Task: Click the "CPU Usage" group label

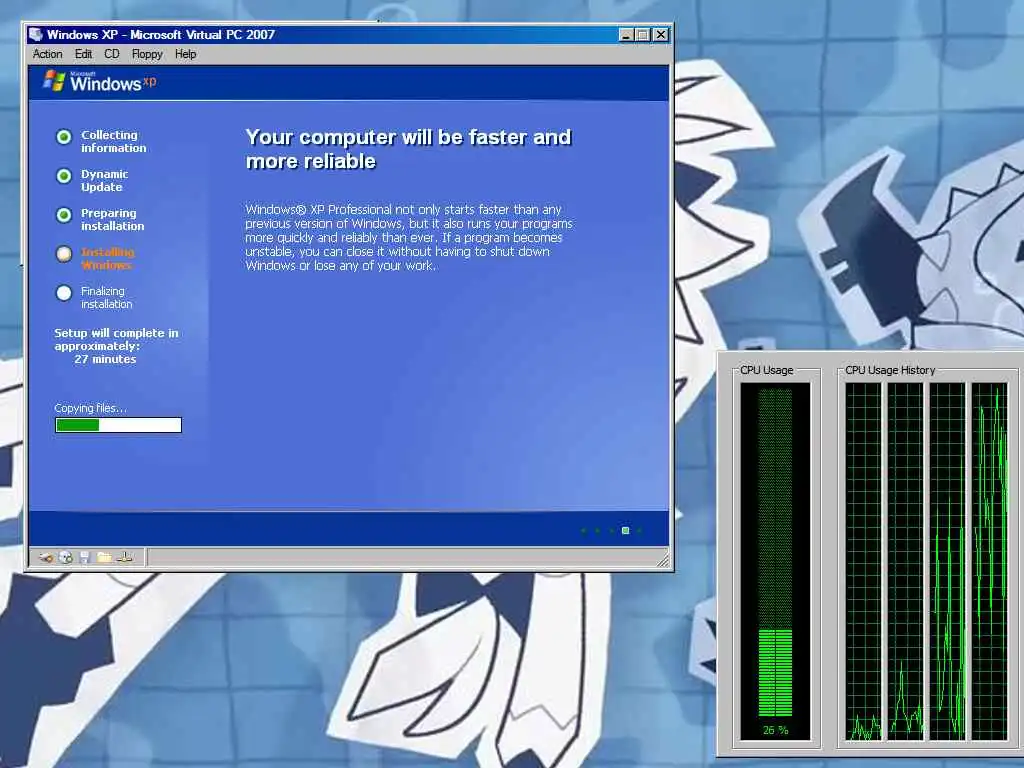Action: (x=767, y=370)
